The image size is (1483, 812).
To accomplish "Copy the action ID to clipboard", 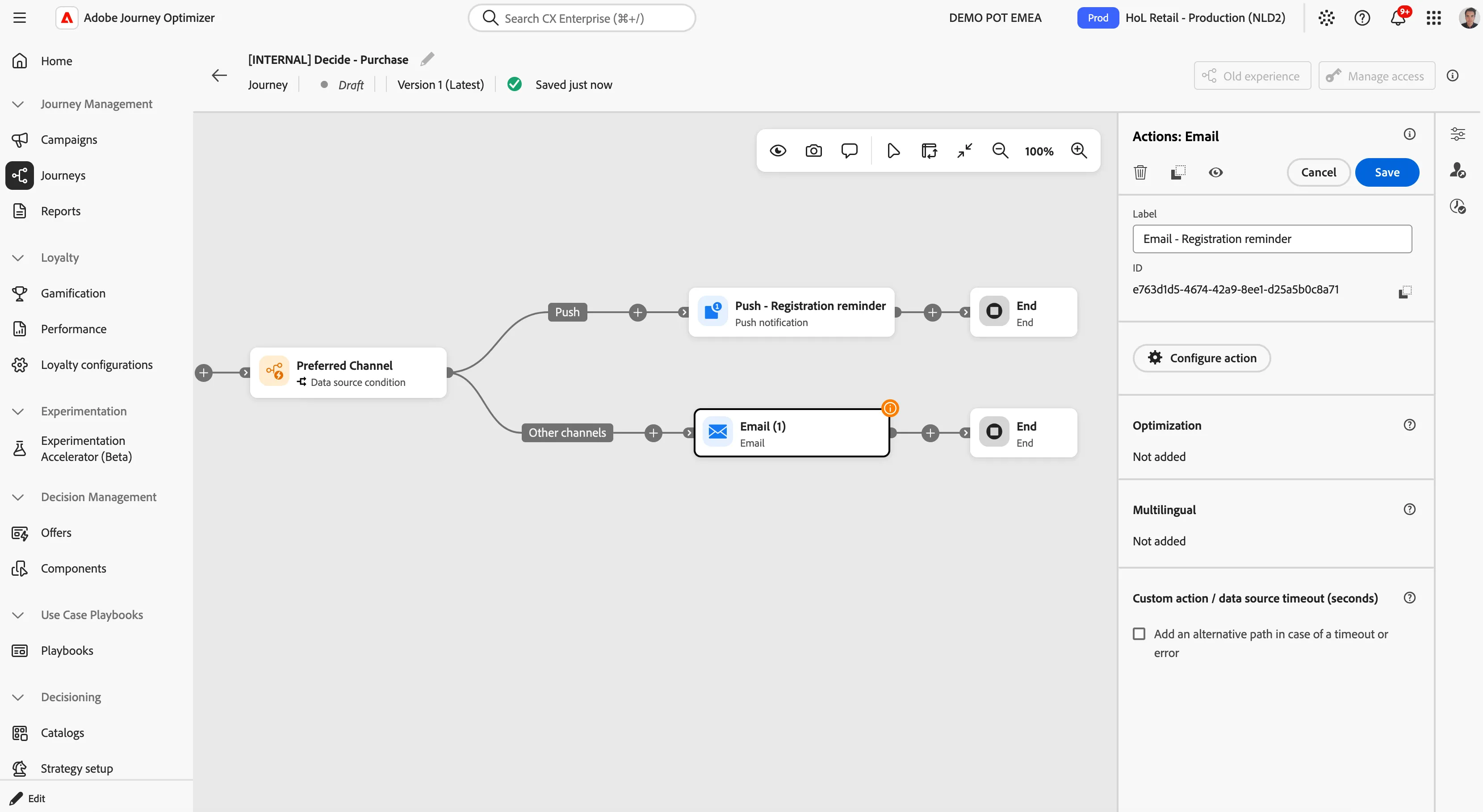I will (1405, 292).
